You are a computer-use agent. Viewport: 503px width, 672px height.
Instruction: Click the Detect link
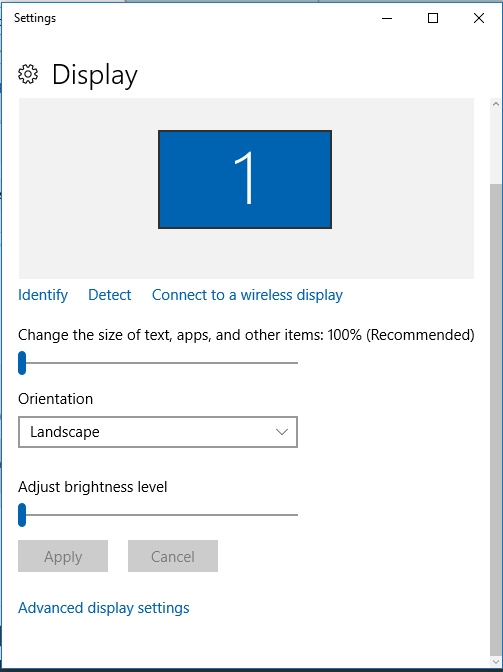110,295
